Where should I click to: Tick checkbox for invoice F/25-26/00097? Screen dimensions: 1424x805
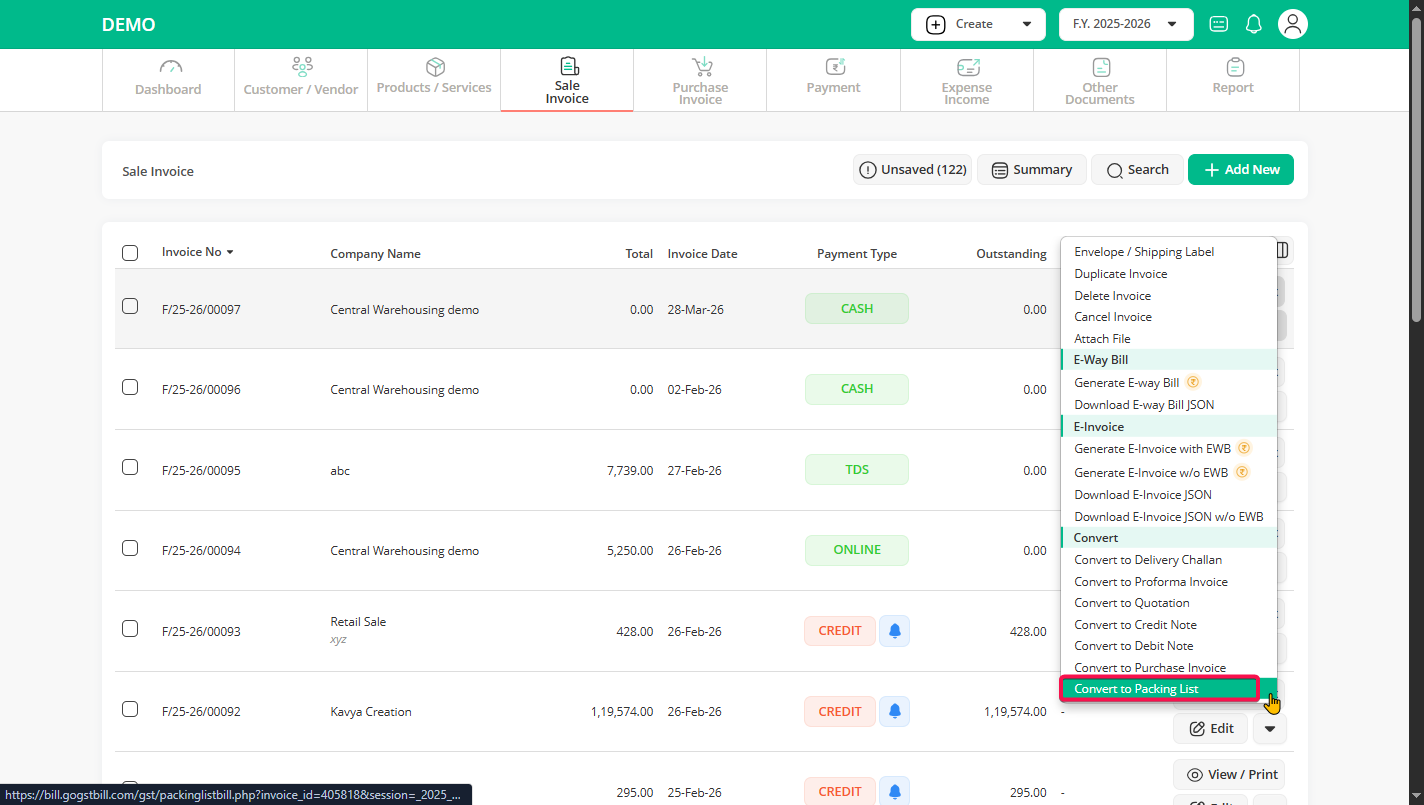[130, 306]
